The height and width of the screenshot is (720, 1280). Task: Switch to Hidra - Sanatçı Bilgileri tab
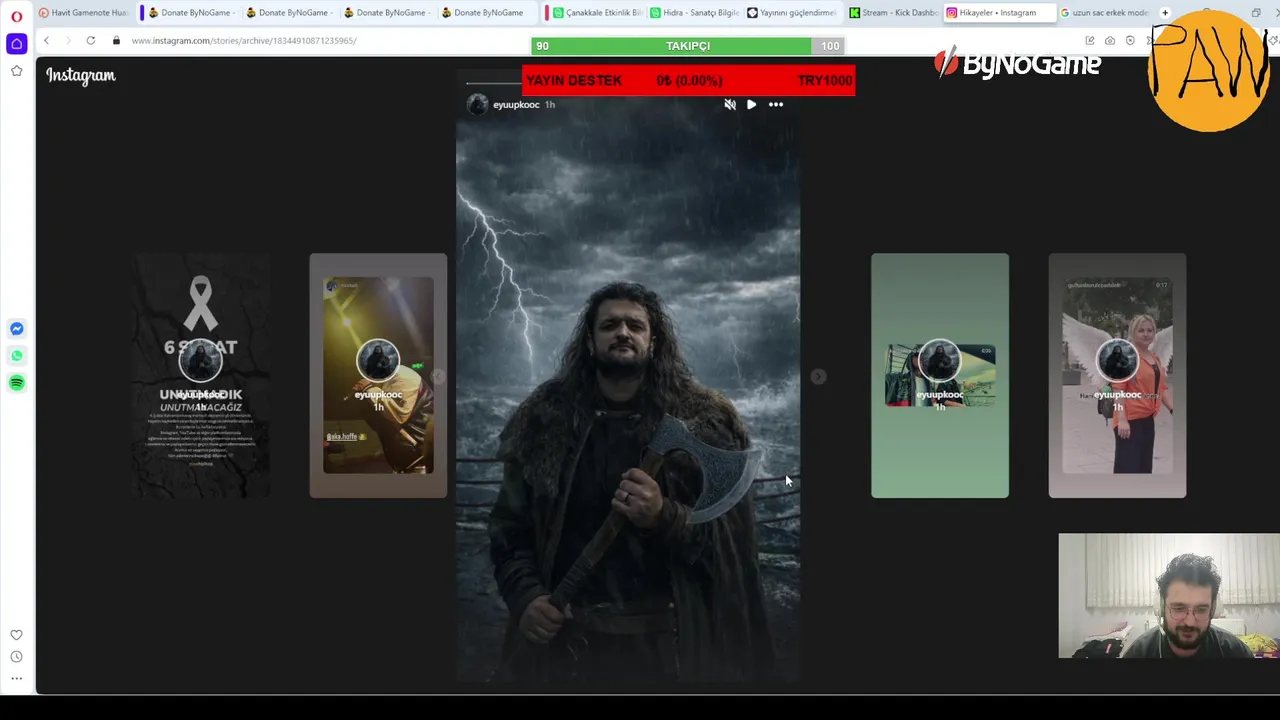pyautogui.click(x=693, y=13)
